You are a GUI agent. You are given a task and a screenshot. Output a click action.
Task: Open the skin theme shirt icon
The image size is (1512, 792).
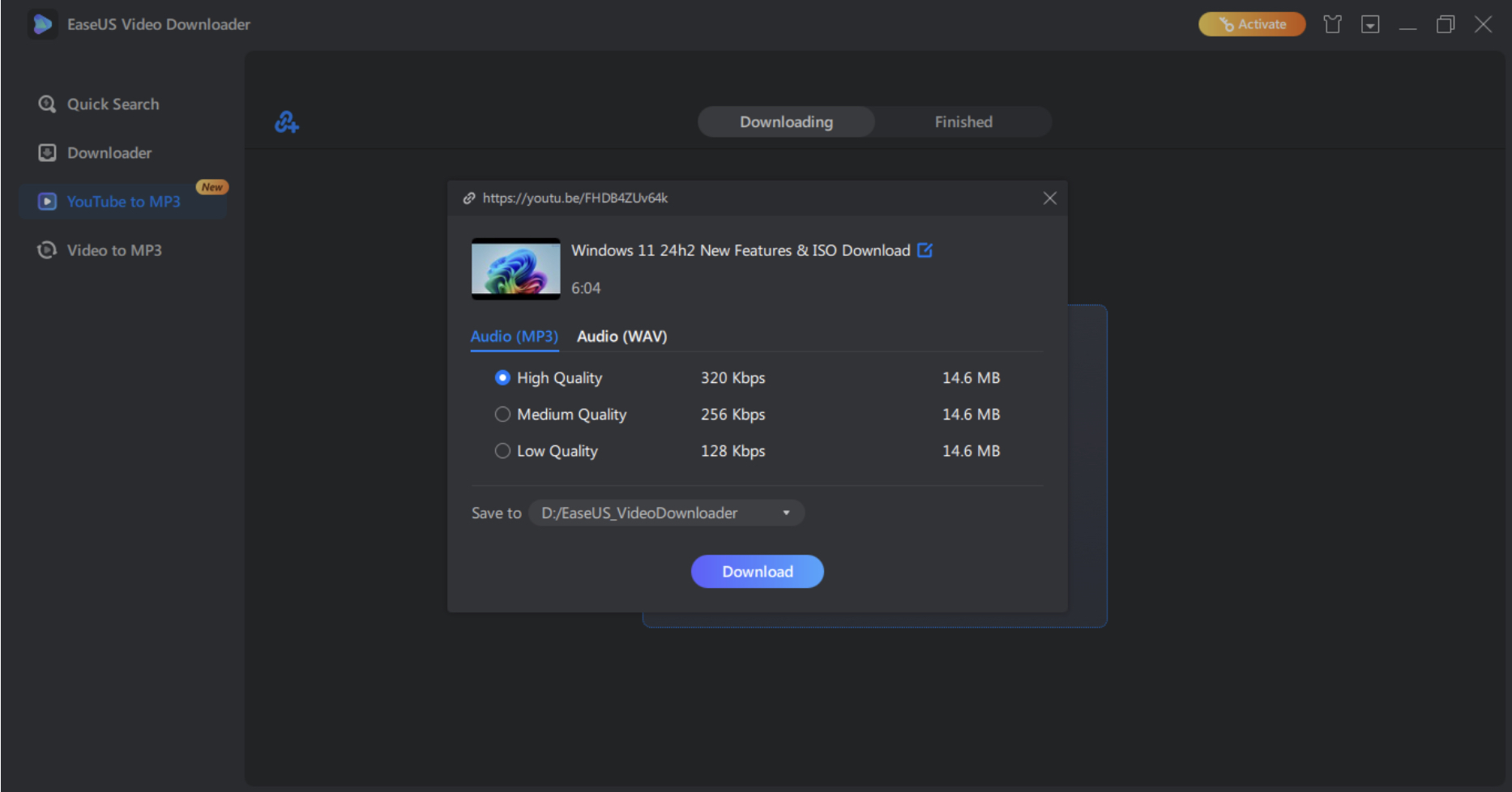pyautogui.click(x=1332, y=24)
